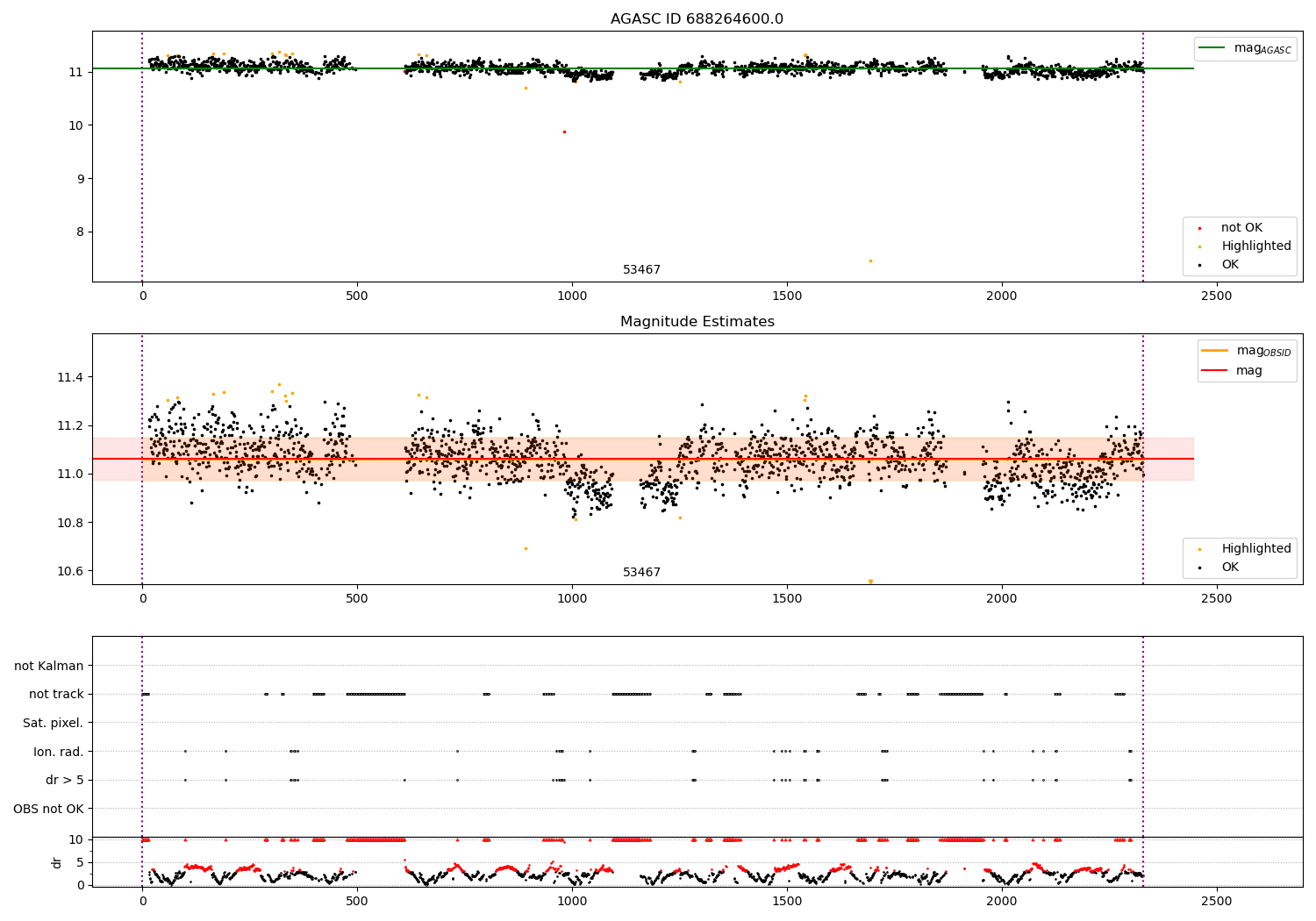
Task: Click the '53467' label in the top plot
Action: (641, 270)
